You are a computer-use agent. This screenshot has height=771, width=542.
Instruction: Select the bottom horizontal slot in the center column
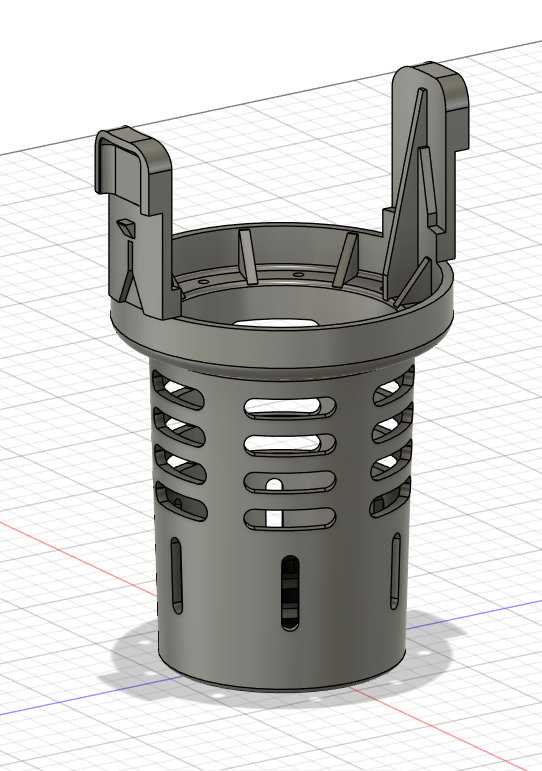[x=290, y=519]
